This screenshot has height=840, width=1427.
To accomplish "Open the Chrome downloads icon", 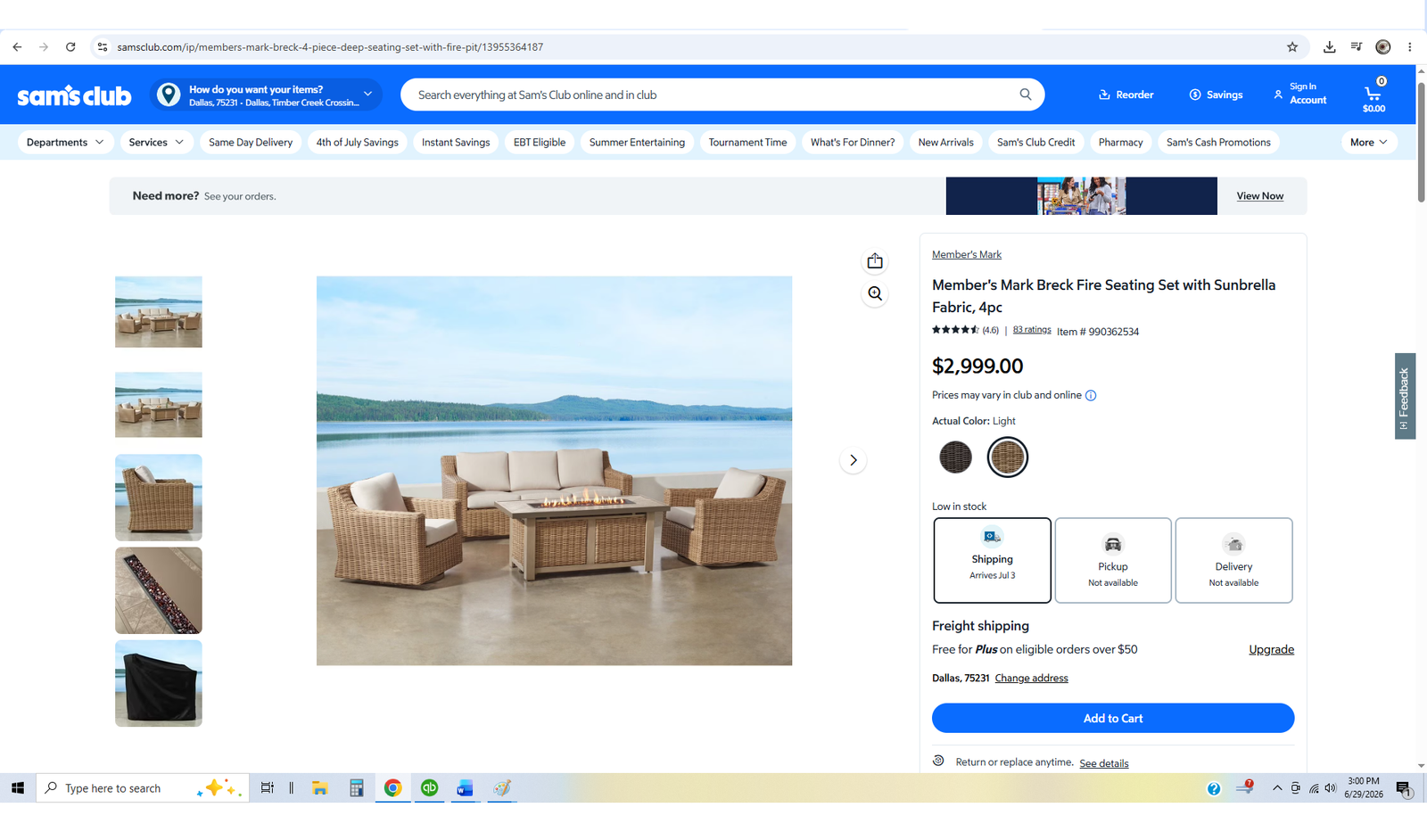I will point(1330,47).
